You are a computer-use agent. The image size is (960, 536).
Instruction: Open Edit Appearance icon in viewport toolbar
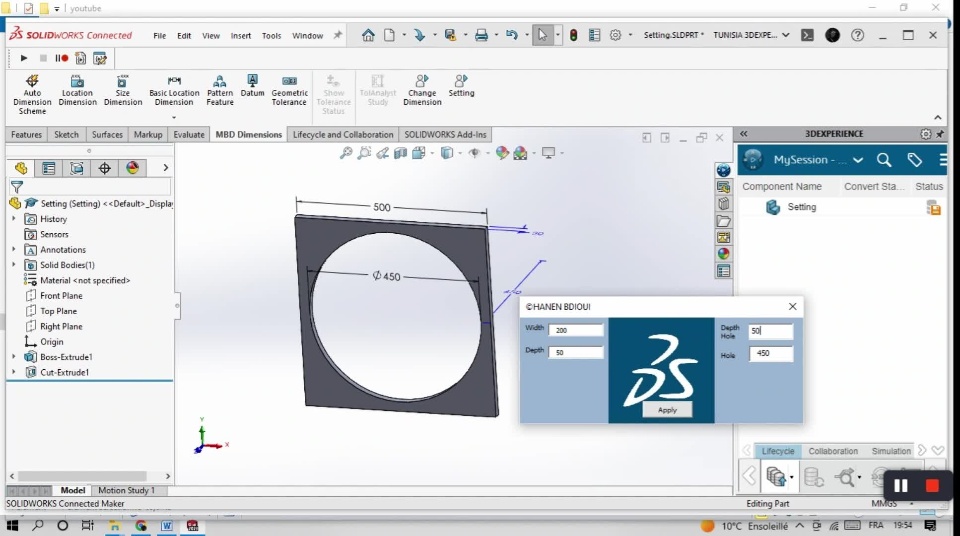pyautogui.click(x=502, y=153)
